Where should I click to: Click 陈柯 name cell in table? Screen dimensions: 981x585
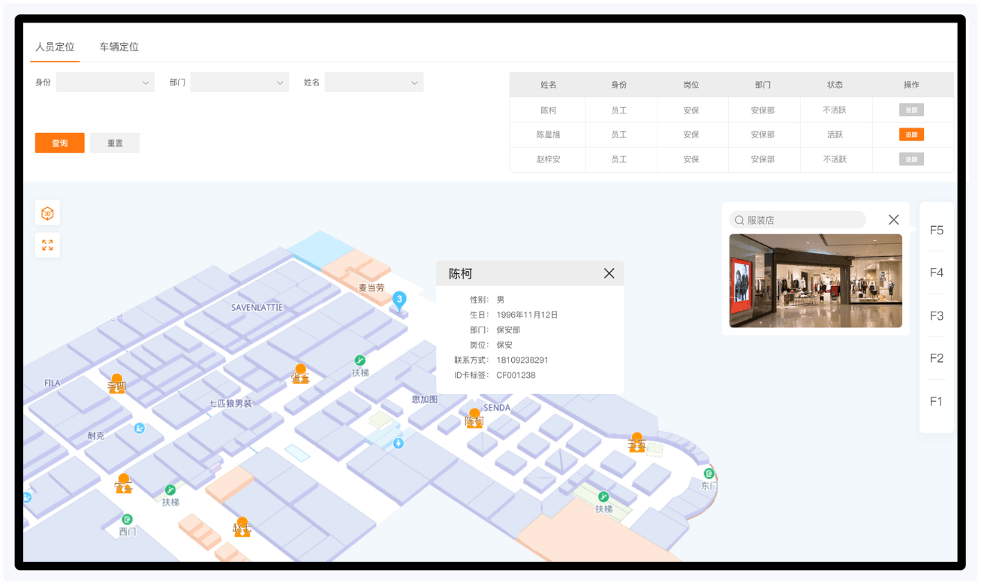coord(548,110)
